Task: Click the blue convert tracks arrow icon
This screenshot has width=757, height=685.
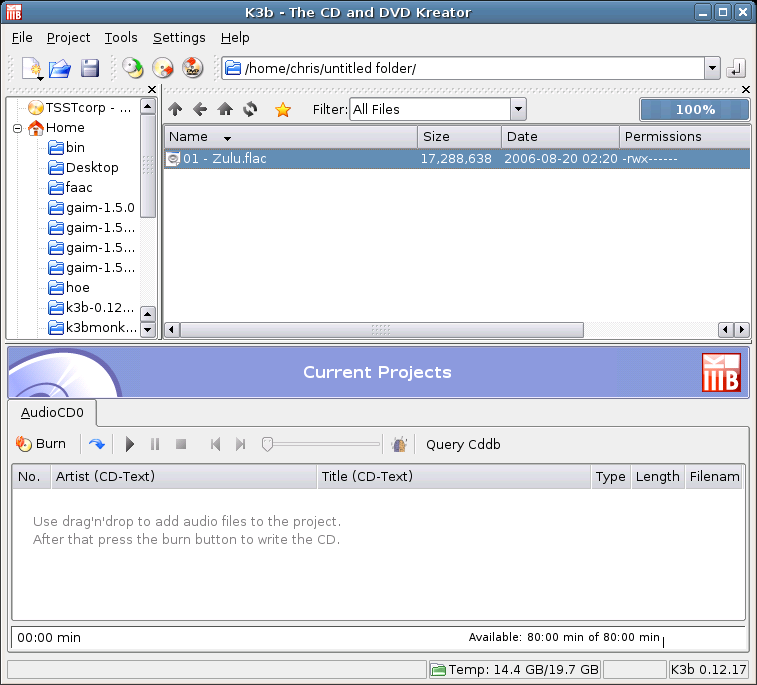Action: pyautogui.click(x=97, y=444)
